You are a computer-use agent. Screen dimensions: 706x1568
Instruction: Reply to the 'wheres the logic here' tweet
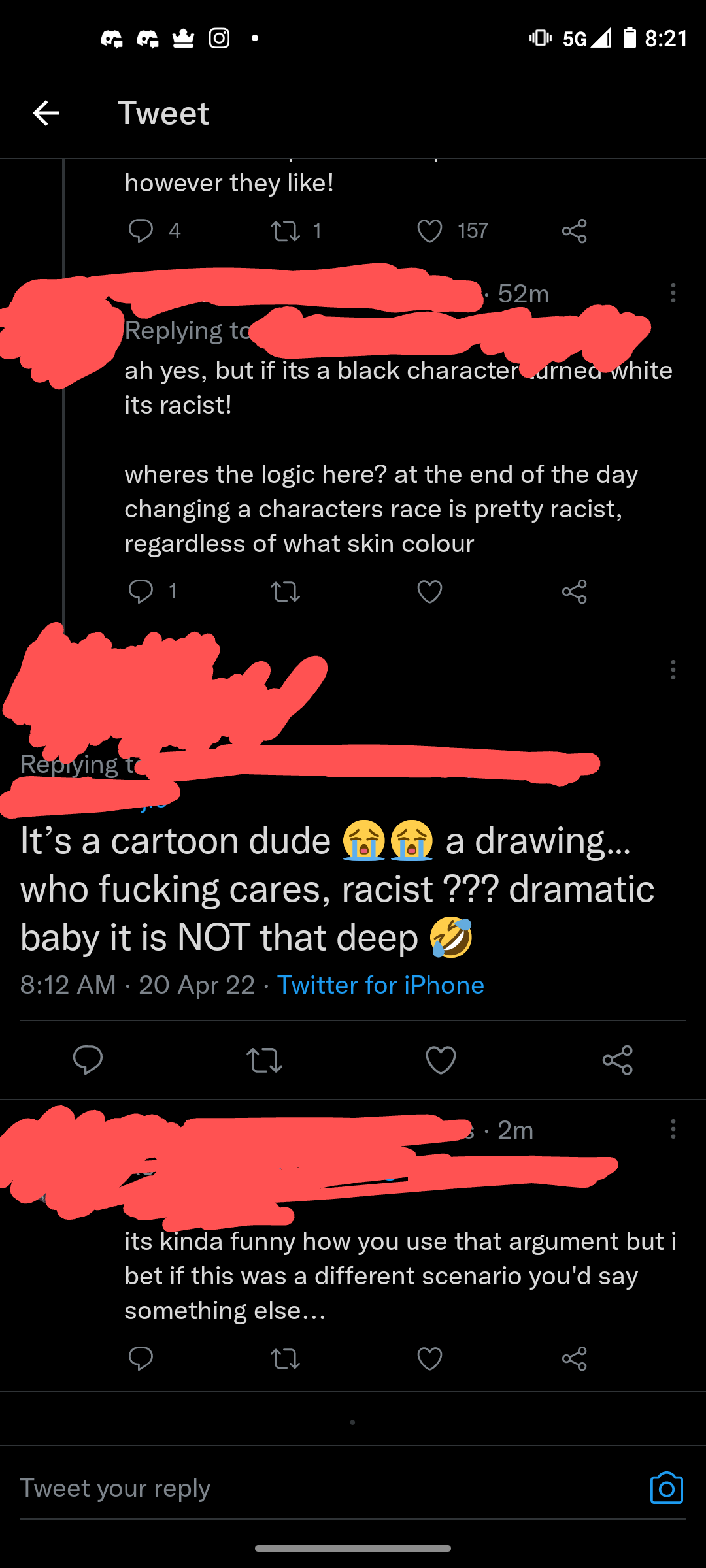(x=141, y=591)
